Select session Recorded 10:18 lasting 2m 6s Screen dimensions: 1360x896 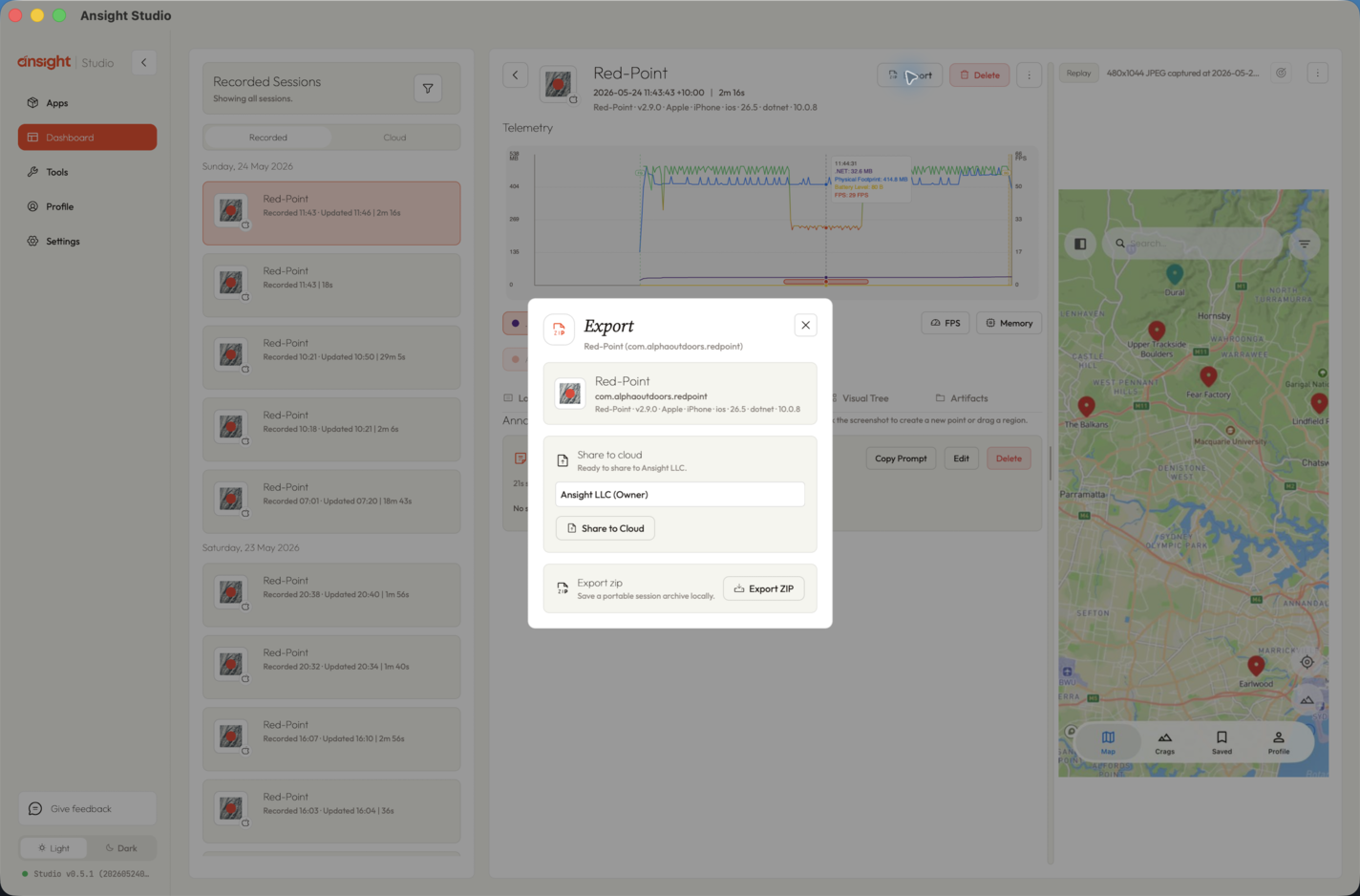coord(331,429)
